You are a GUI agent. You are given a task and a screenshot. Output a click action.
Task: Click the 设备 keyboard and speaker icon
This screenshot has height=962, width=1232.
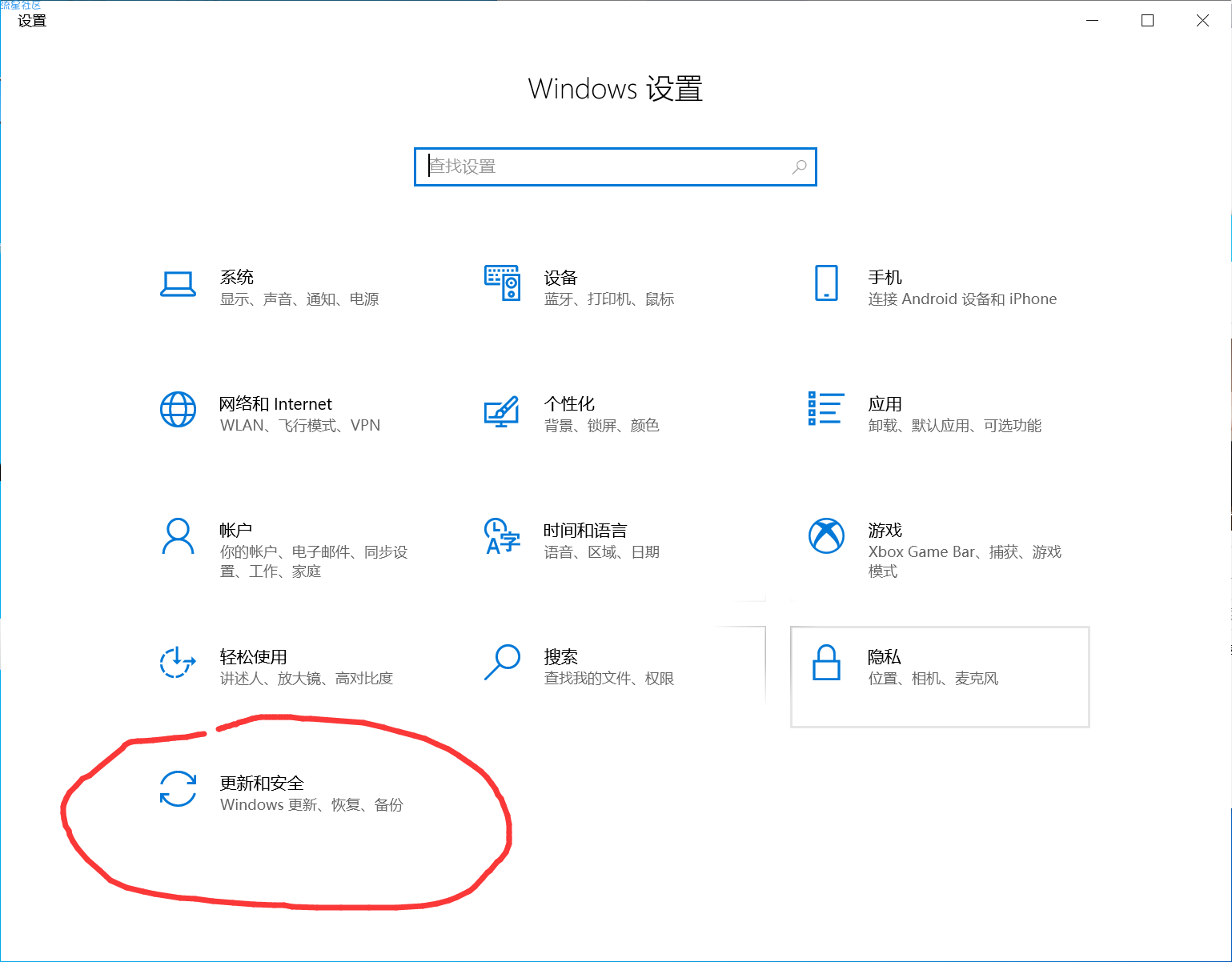coord(503,283)
